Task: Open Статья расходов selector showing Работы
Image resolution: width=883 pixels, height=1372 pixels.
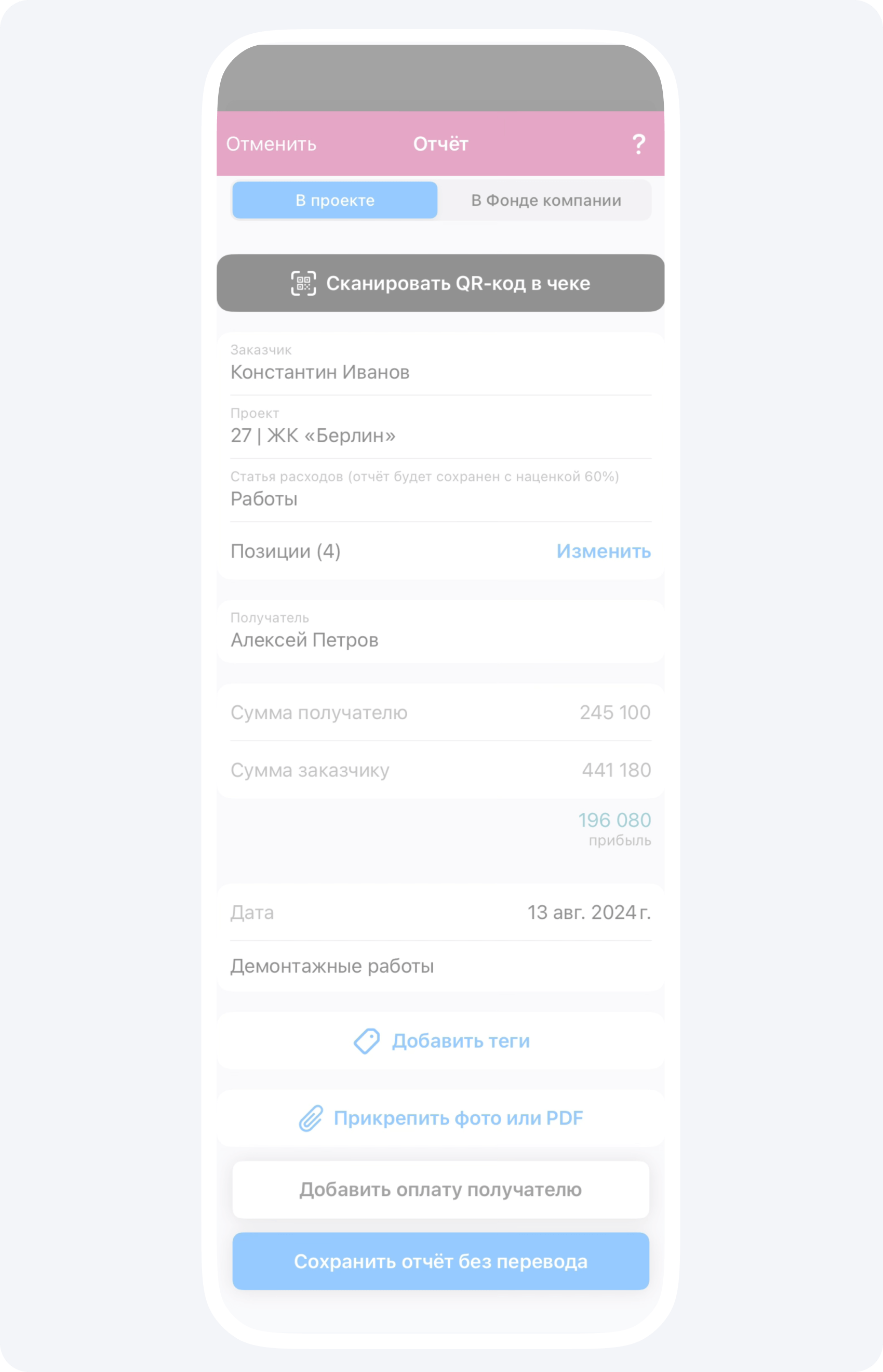Action: [x=440, y=492]
